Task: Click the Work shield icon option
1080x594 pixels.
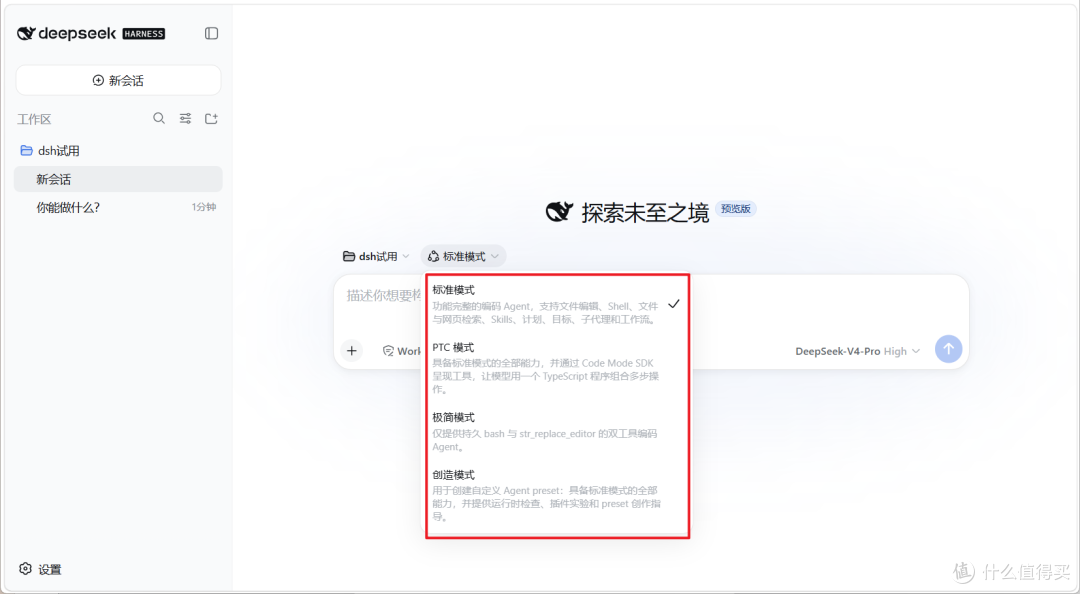Action: pyautogui.click(x=402, y=351)
